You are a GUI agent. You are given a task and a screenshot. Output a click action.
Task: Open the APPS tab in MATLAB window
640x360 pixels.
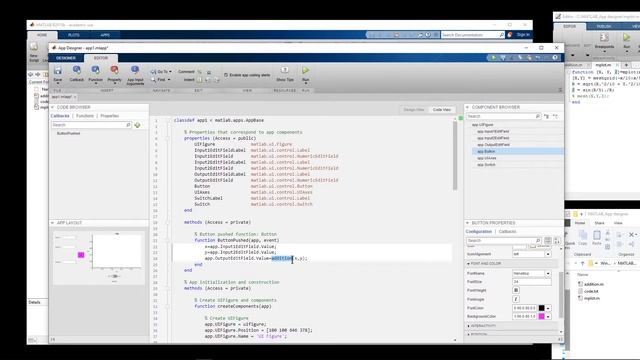(x=105, y=35)
